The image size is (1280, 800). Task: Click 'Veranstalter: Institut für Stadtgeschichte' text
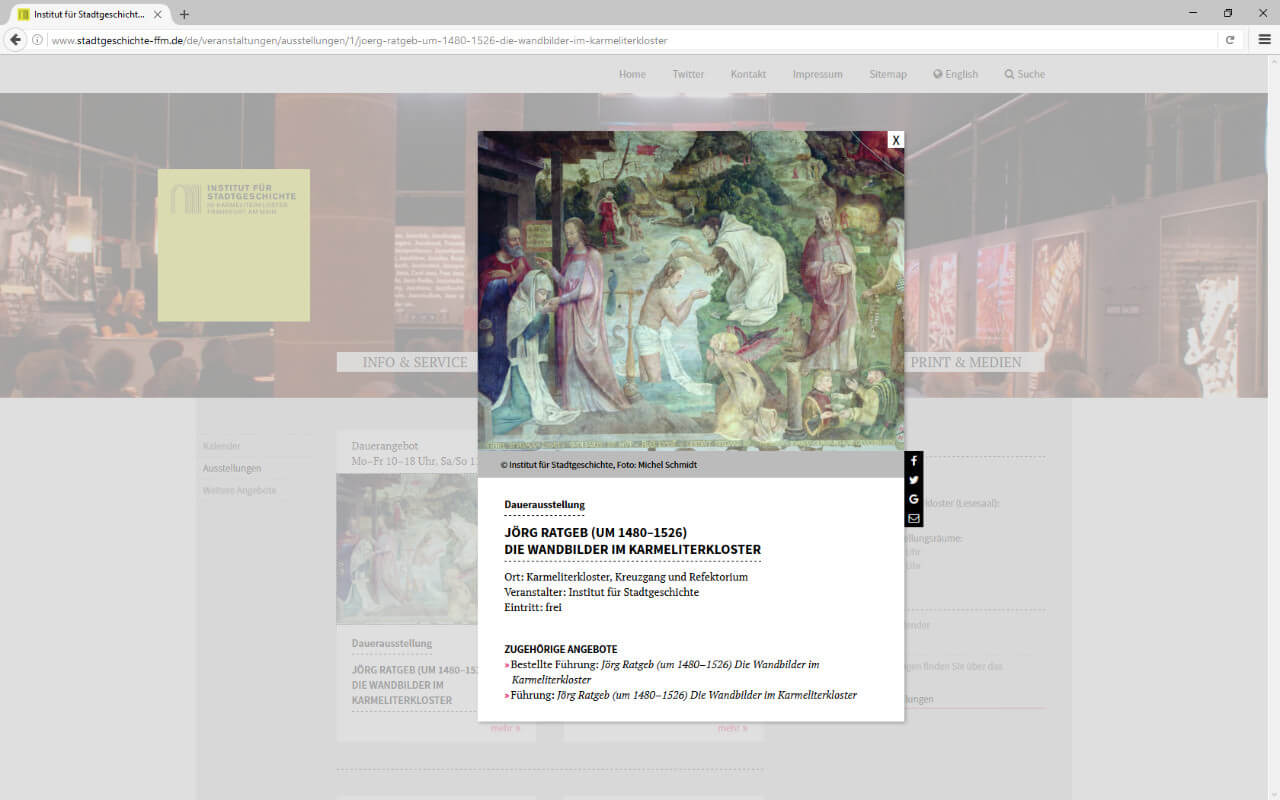point(602,592)
